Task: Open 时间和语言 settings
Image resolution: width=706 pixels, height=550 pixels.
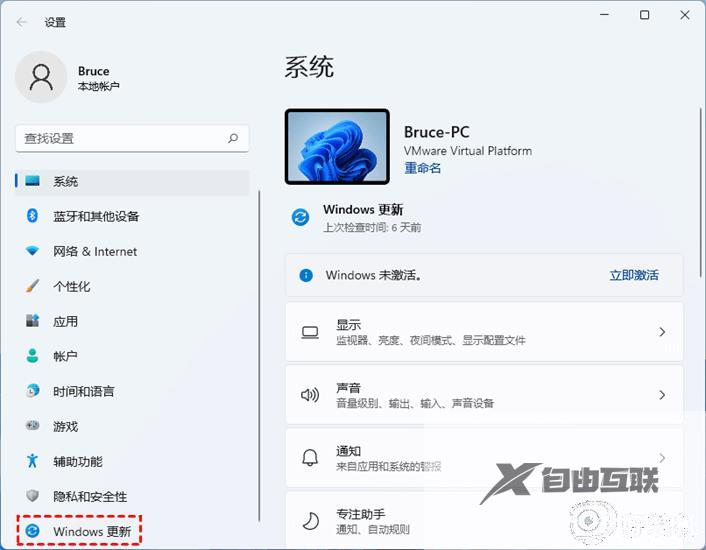Action: tap(132, 391)
